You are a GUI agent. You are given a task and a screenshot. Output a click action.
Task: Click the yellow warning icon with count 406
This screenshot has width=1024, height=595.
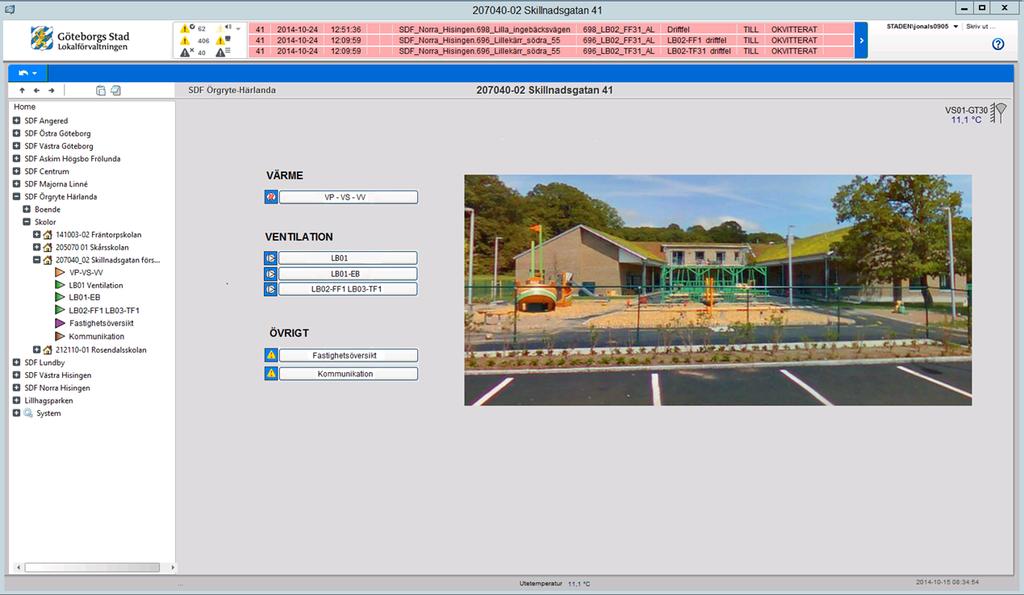pyautogui.click(x=185, y=40)
